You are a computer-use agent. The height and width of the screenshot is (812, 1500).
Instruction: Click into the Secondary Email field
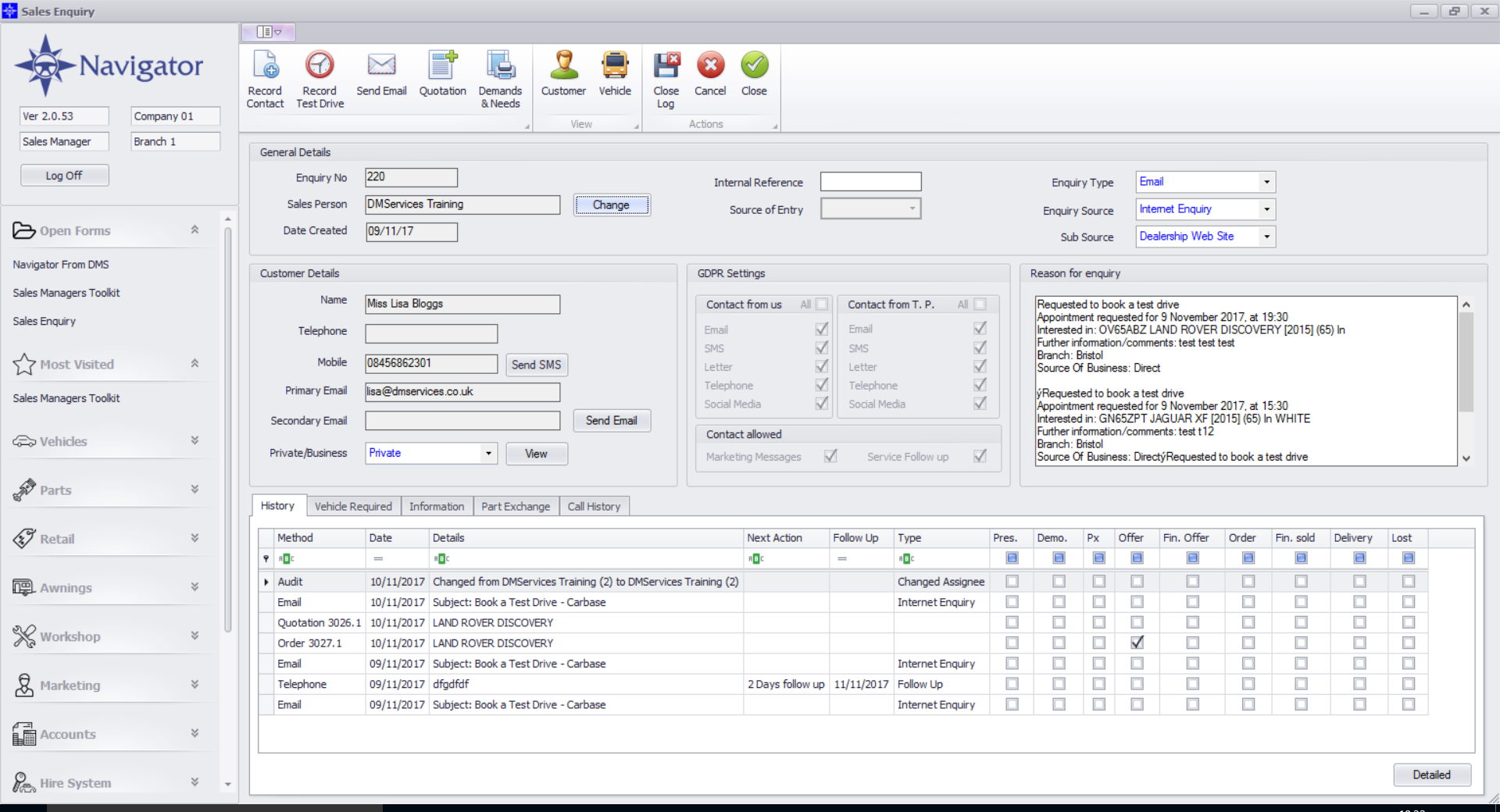tap(462, 421)
